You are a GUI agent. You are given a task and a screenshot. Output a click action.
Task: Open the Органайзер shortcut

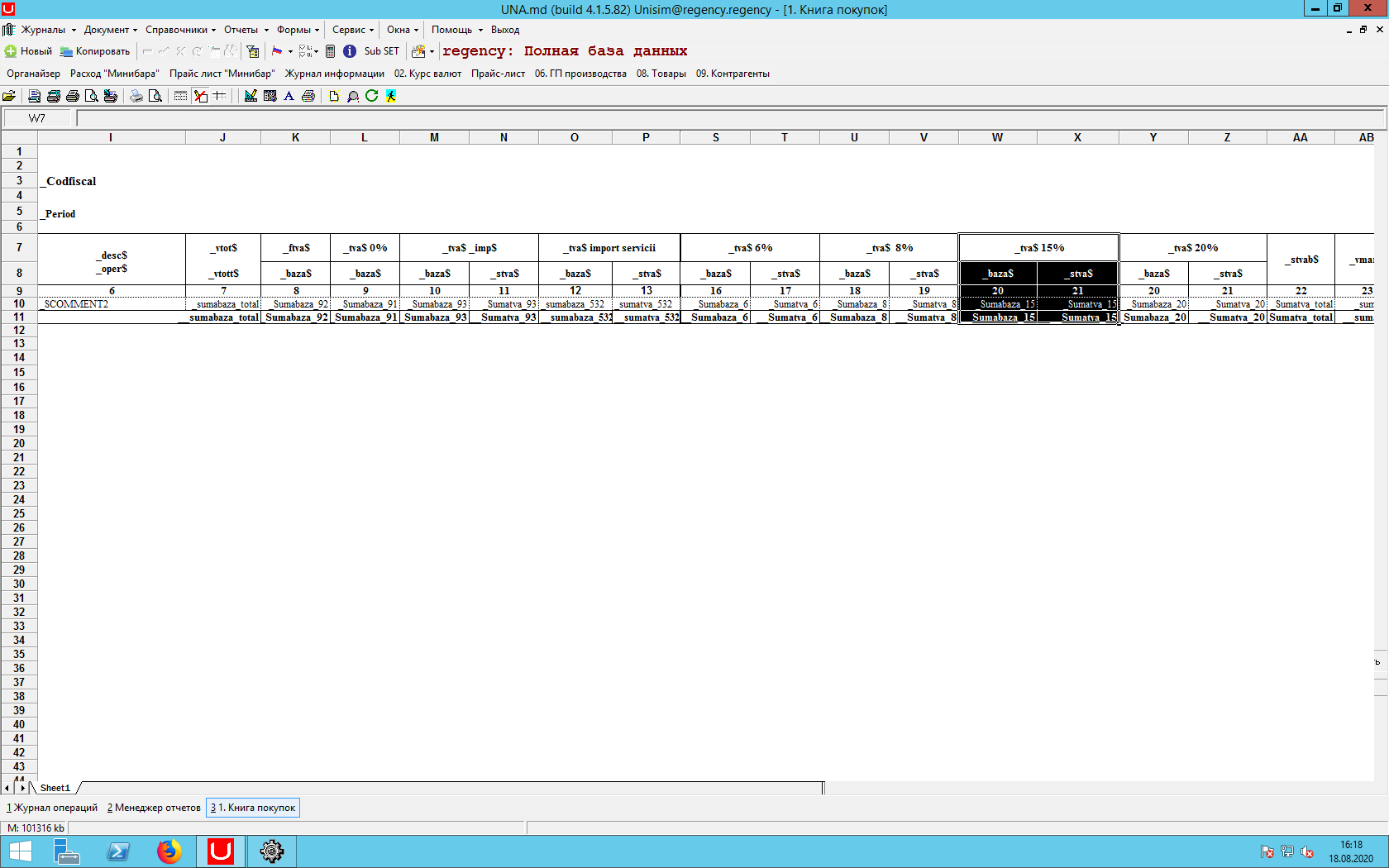(33, 74)
